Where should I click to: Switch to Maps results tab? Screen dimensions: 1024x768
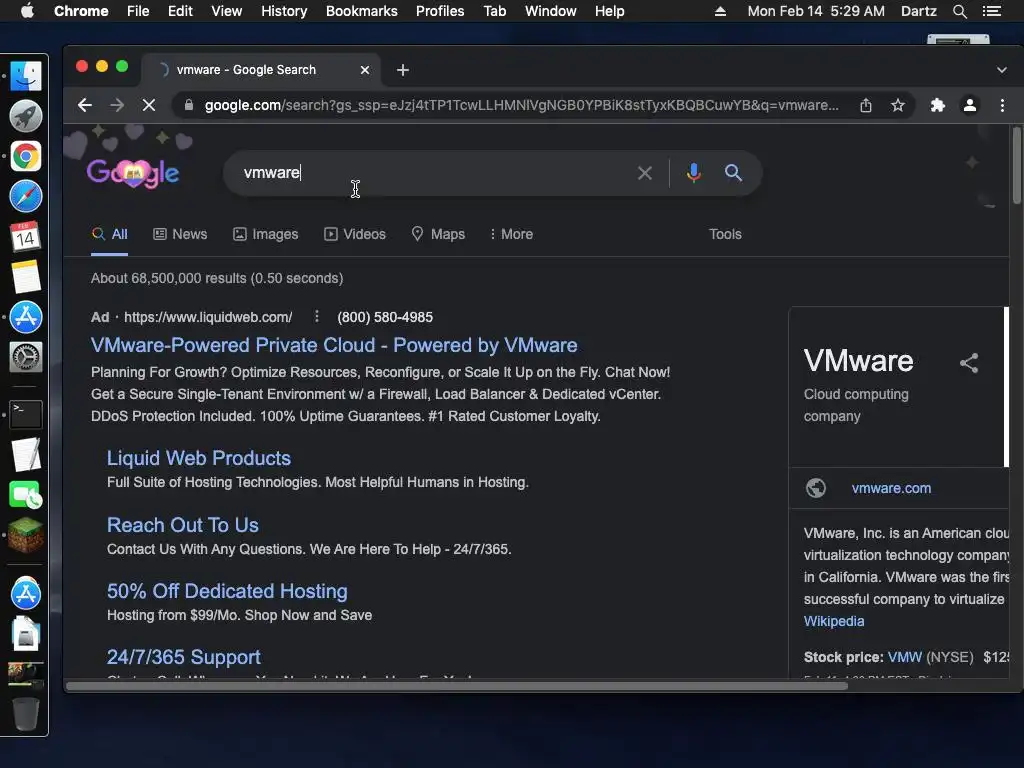click(x=438, y=234)
